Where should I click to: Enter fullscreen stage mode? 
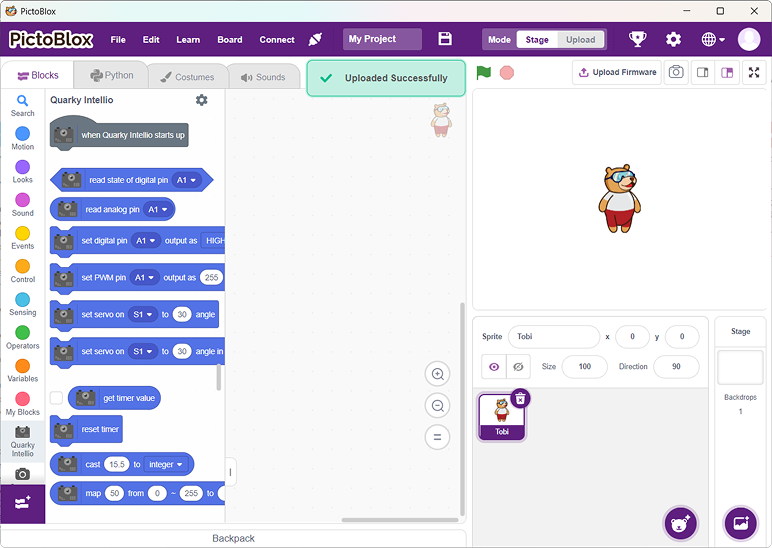[754, 73]
